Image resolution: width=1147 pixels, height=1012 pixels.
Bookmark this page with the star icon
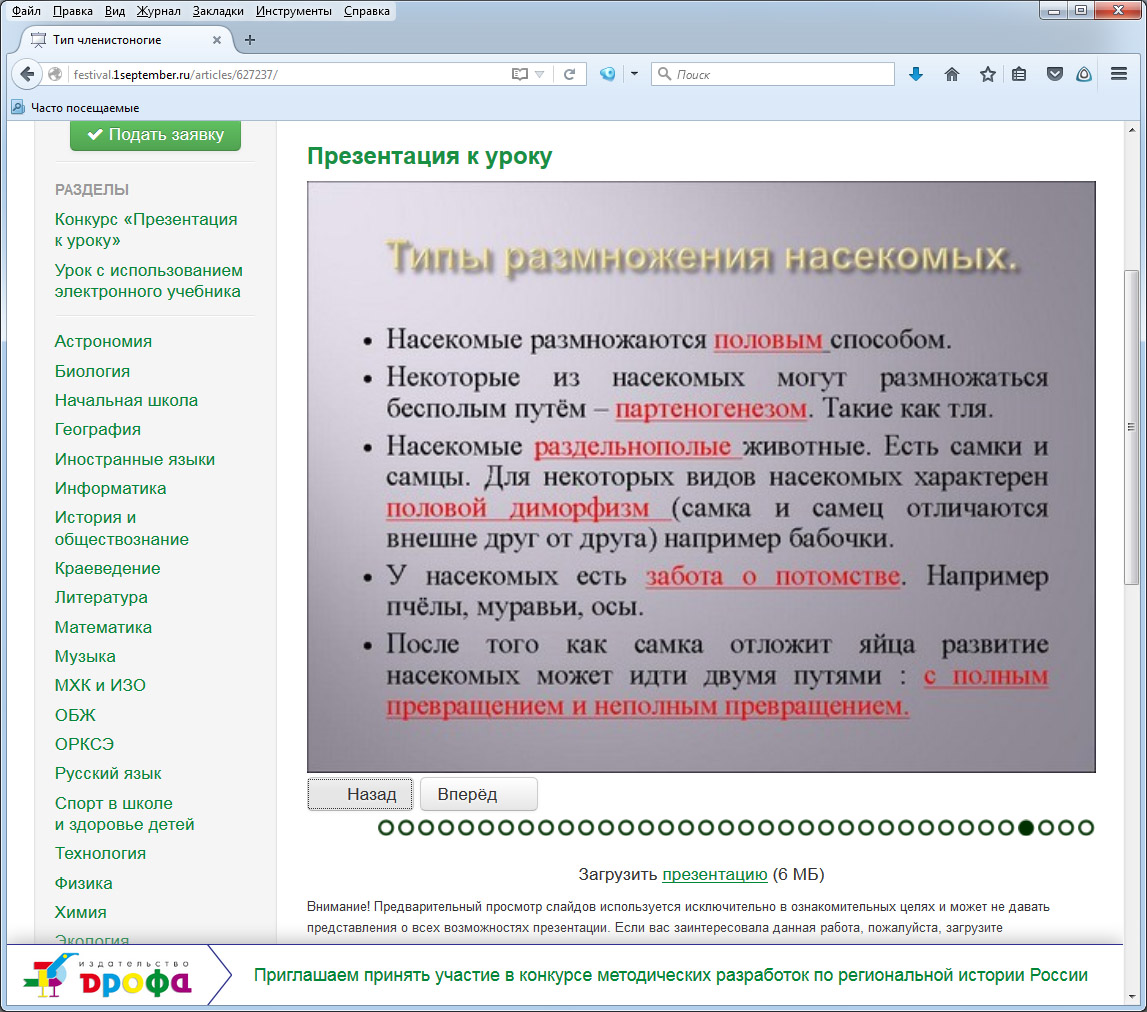pos(987,74)
